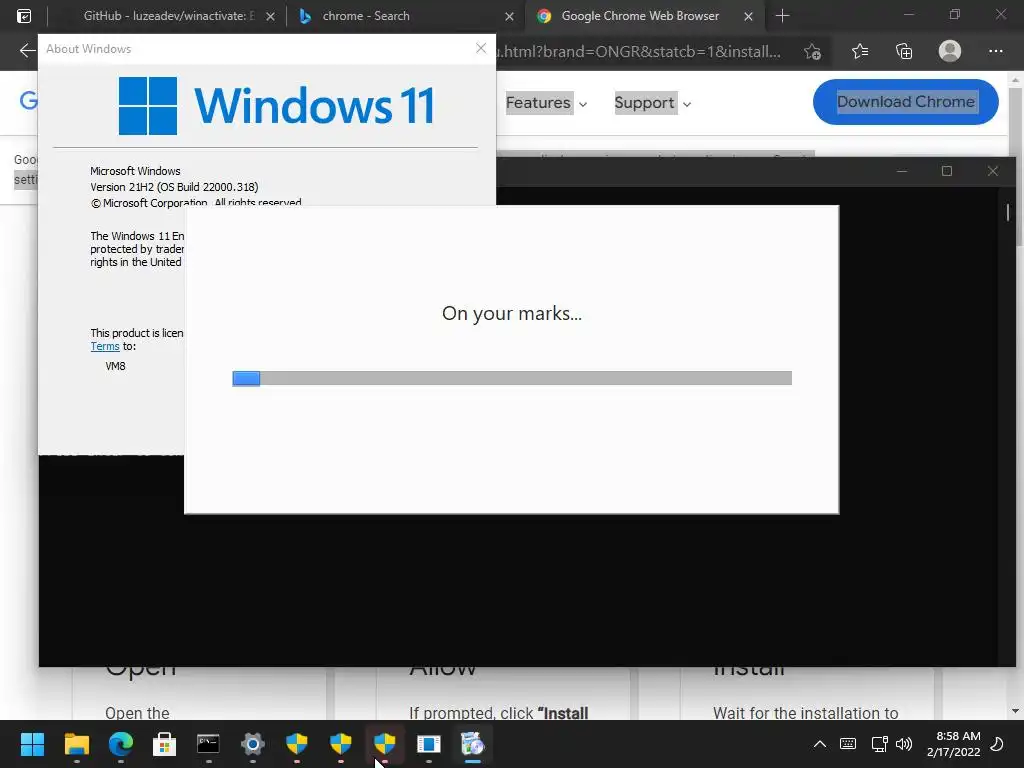Close the Google Chrome Web Browser tab
This screenshot has height=768, width=1024.
point(748,16)
